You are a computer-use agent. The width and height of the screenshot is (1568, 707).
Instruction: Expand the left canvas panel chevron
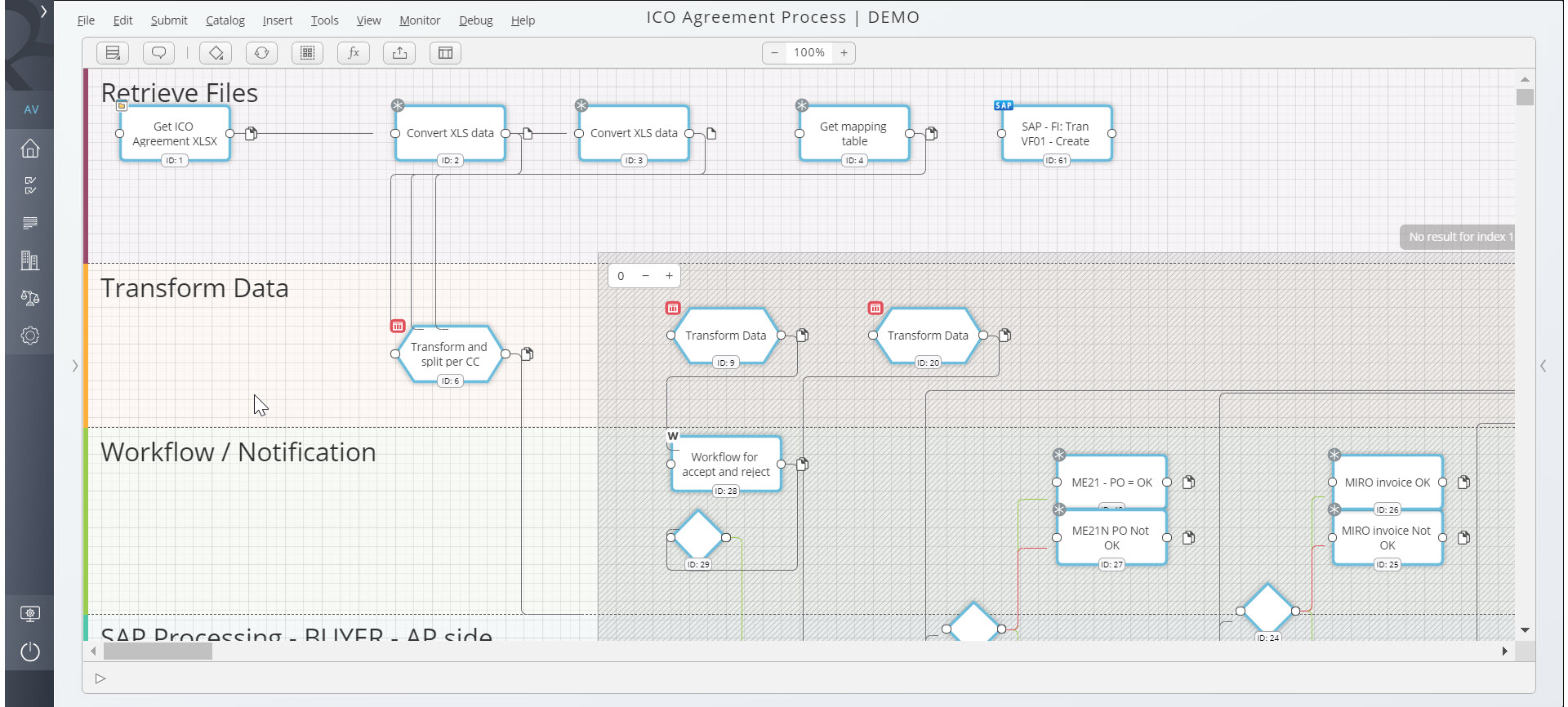[75, 366]
